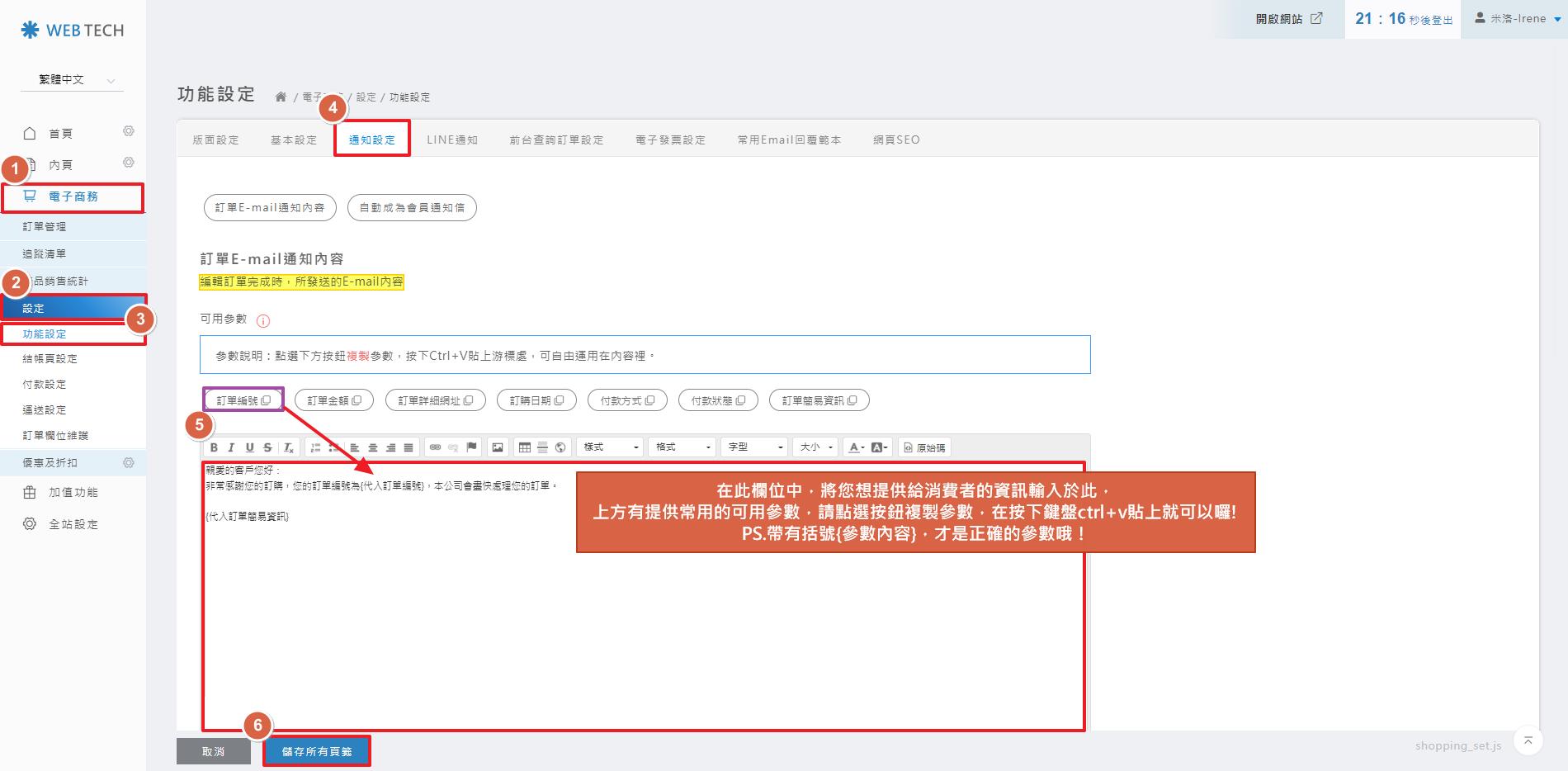The image size is (1568, 771).
Task: Click the insert link icon
Action: [x=435, y=447]
